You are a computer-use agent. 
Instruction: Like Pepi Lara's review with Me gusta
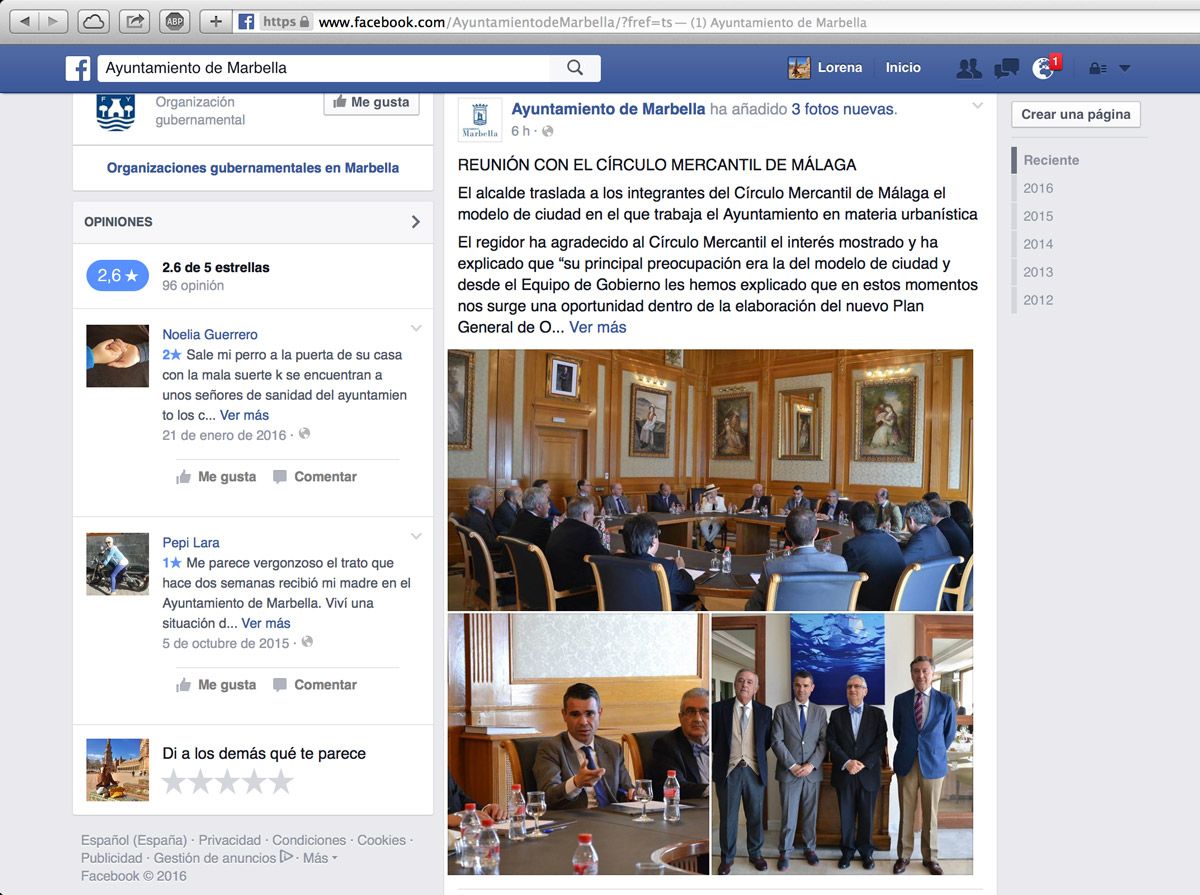point(216,685)
